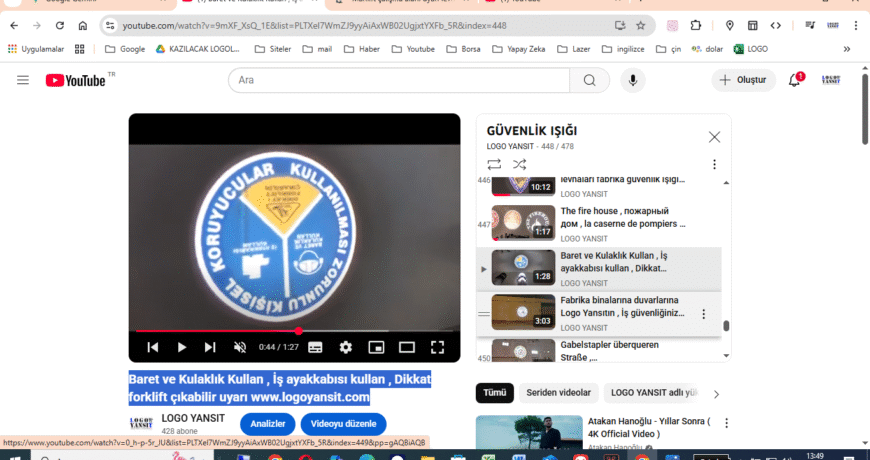This screenshot has width=870, height=460.
Task: Open The fire house playlist video thumbnail
Action: (x=523, y=223)
